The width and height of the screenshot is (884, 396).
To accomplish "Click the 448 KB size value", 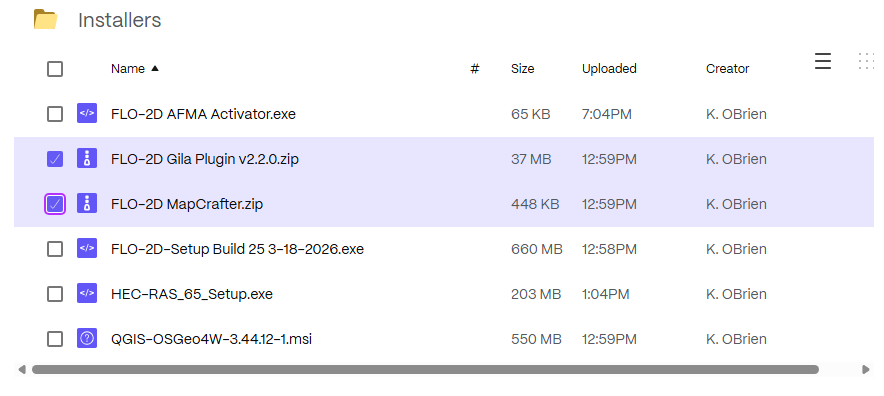I will (535, 204).
